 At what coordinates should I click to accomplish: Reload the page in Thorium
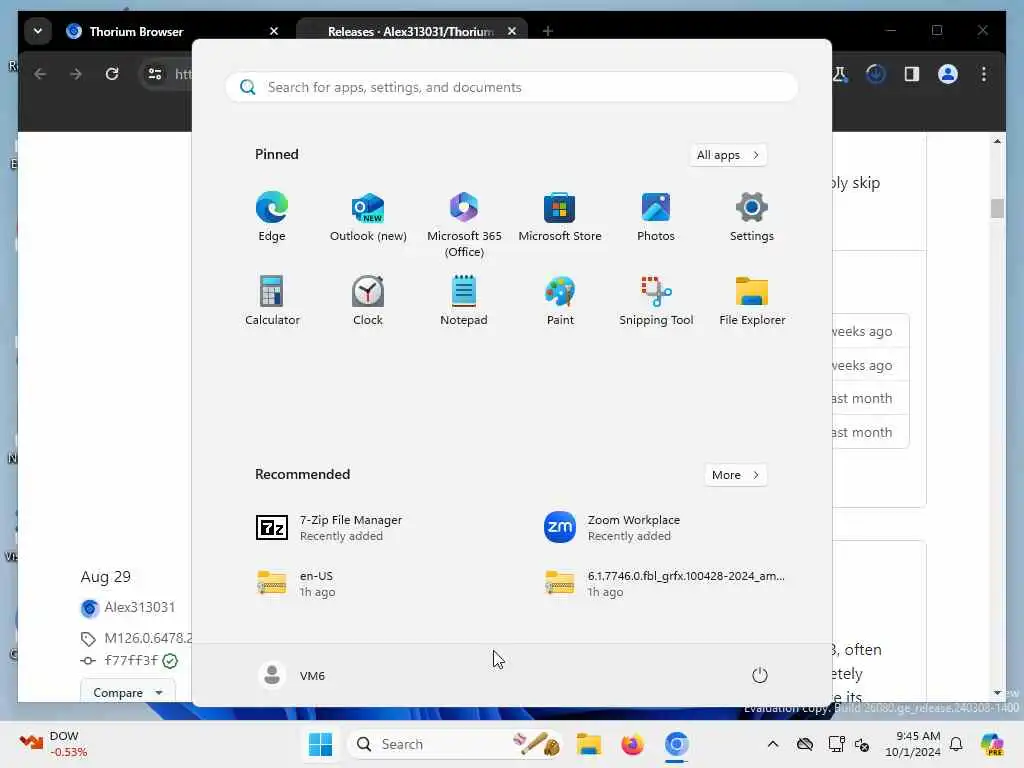pyautogui.click(x=112, y=74)
